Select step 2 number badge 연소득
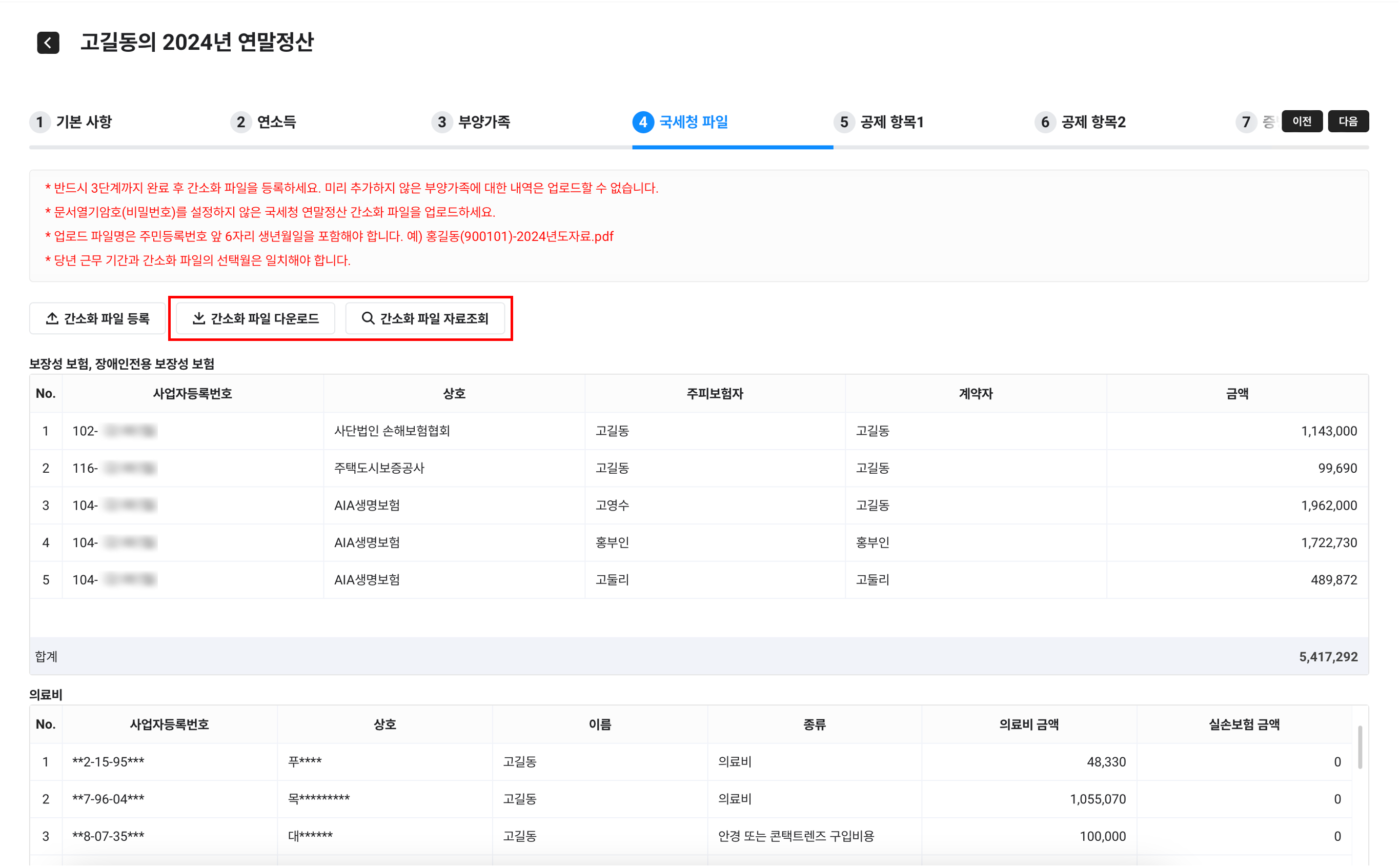 [x=241, y=122]
